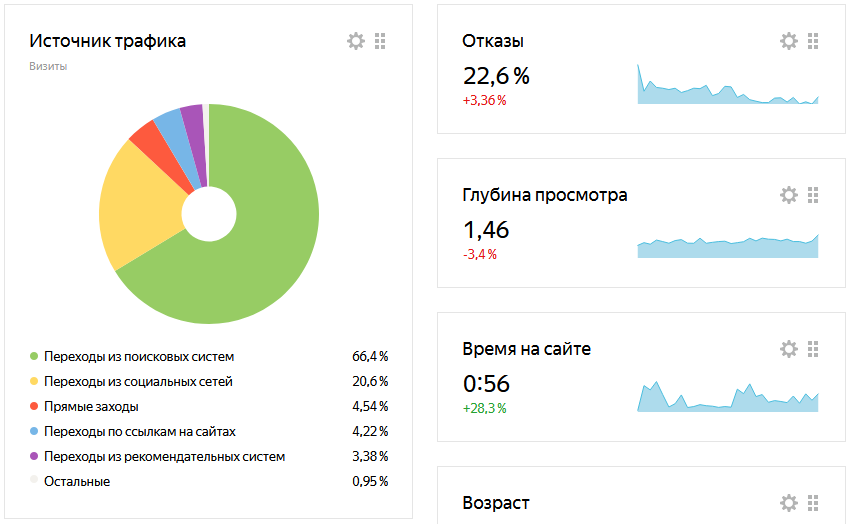Click grid handle icon of Отказы widget
The image size is (851, 524).
[812, 41]
